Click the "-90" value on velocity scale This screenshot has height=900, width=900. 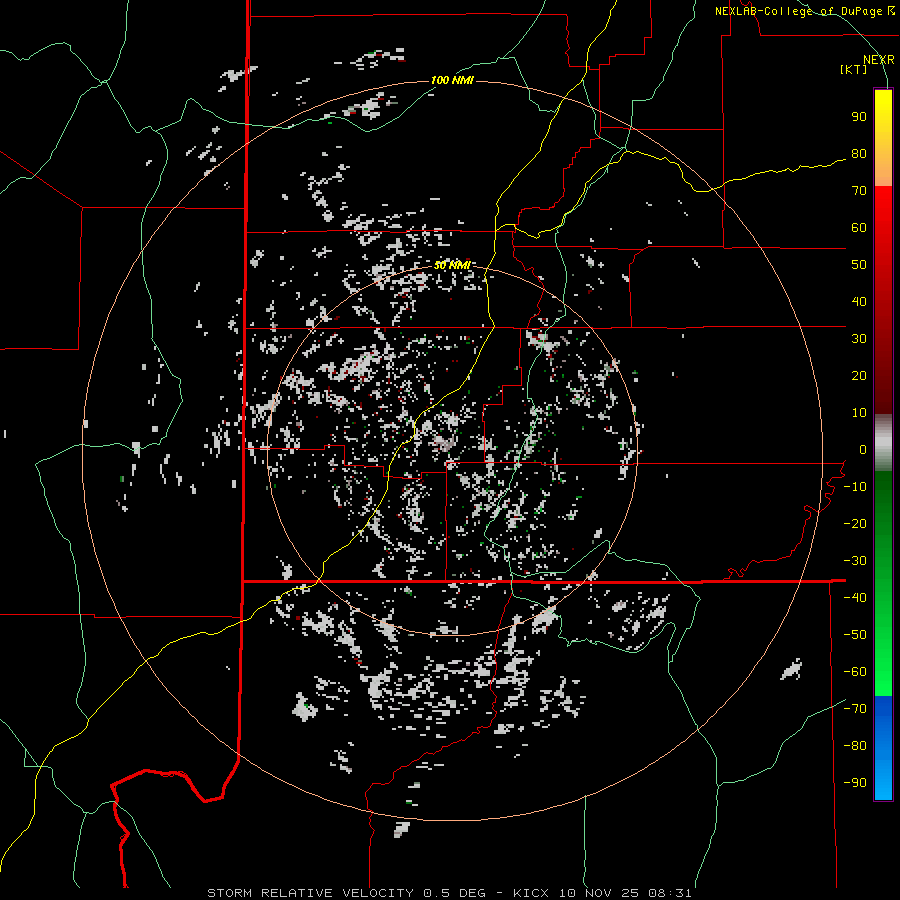click(855, 783)
